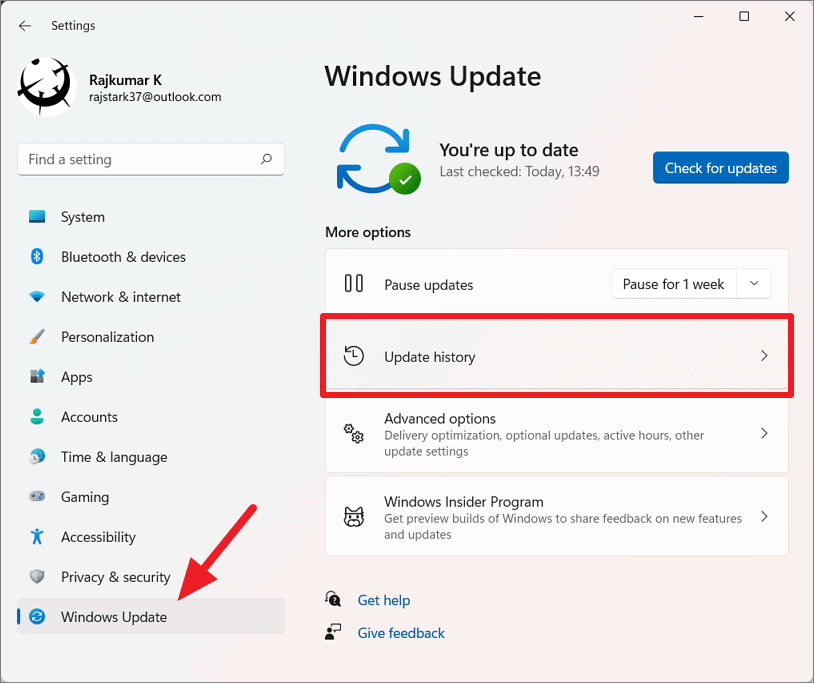Click the large update status sync icon
814x683 pixels.
click(378, 159)
